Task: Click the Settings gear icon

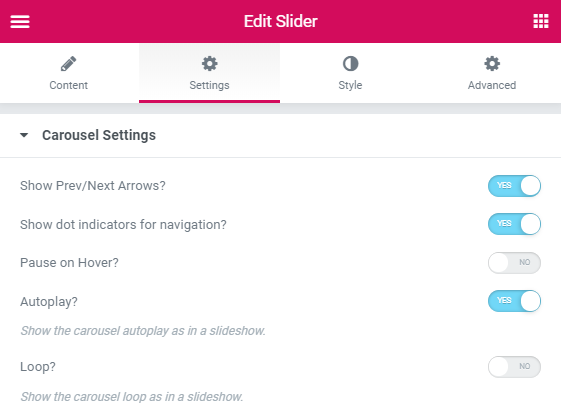Action: [209, 64]
